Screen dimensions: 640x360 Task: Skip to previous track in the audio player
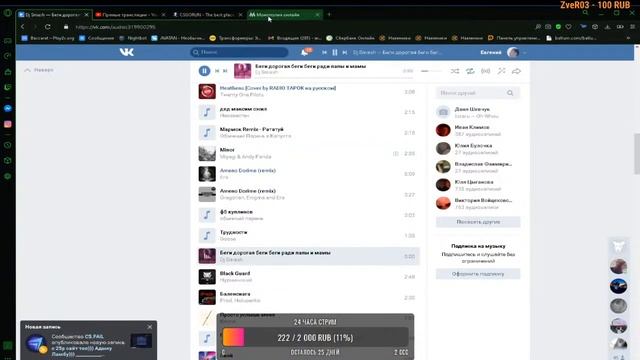pyautogui.click(x=217, y=71)
